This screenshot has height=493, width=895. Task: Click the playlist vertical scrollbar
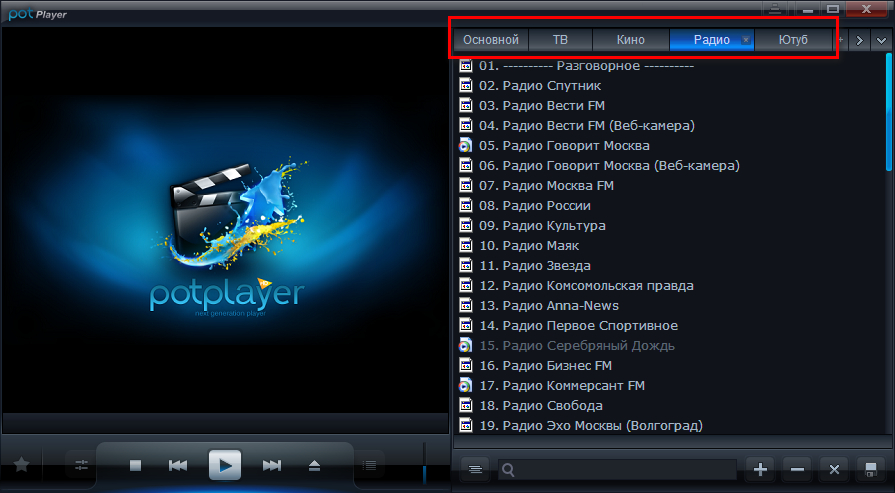pos(889,111)
